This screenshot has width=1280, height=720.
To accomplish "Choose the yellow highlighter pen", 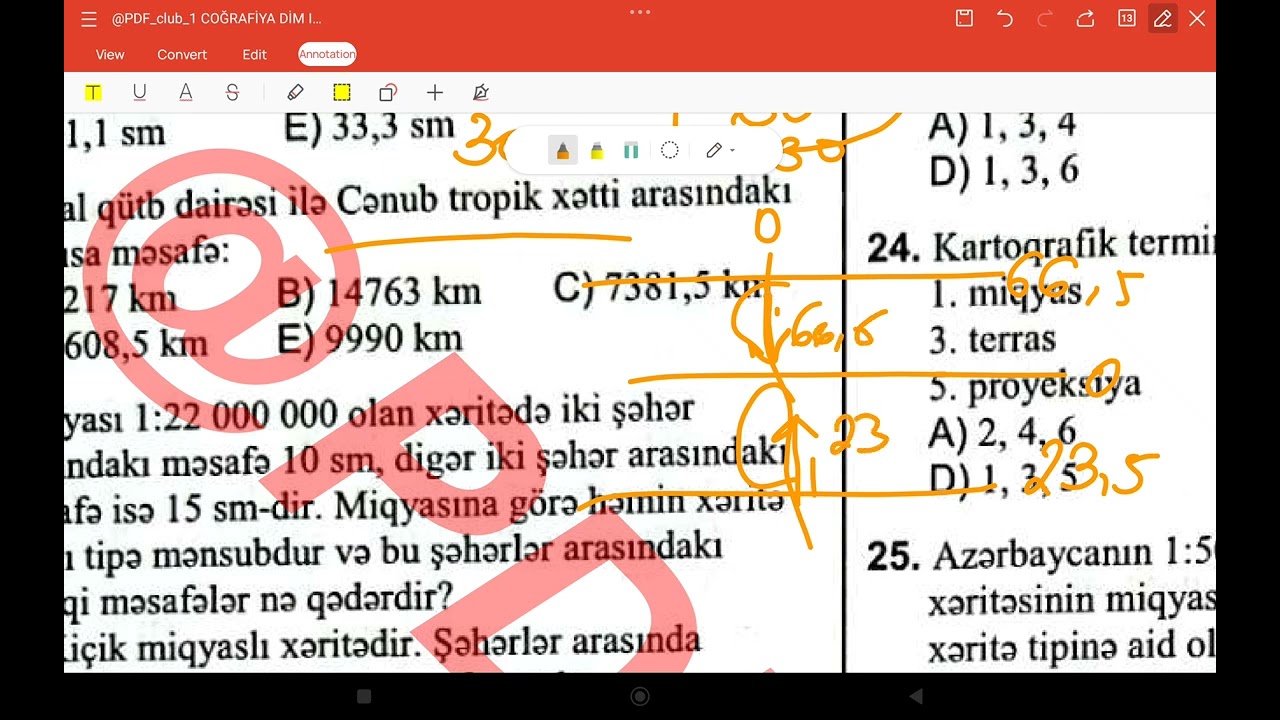I will tap(597, 150).
